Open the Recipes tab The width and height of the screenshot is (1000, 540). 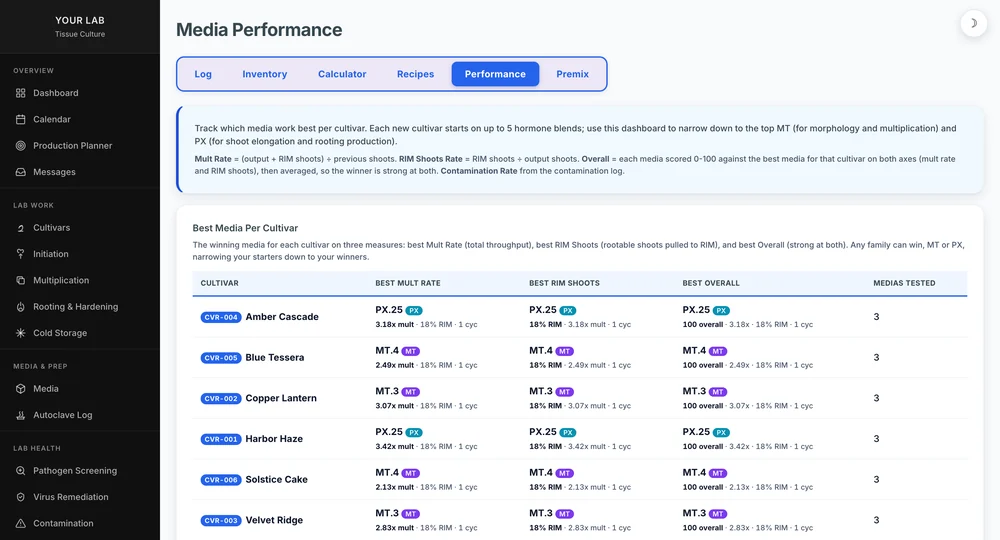(415, 74)
